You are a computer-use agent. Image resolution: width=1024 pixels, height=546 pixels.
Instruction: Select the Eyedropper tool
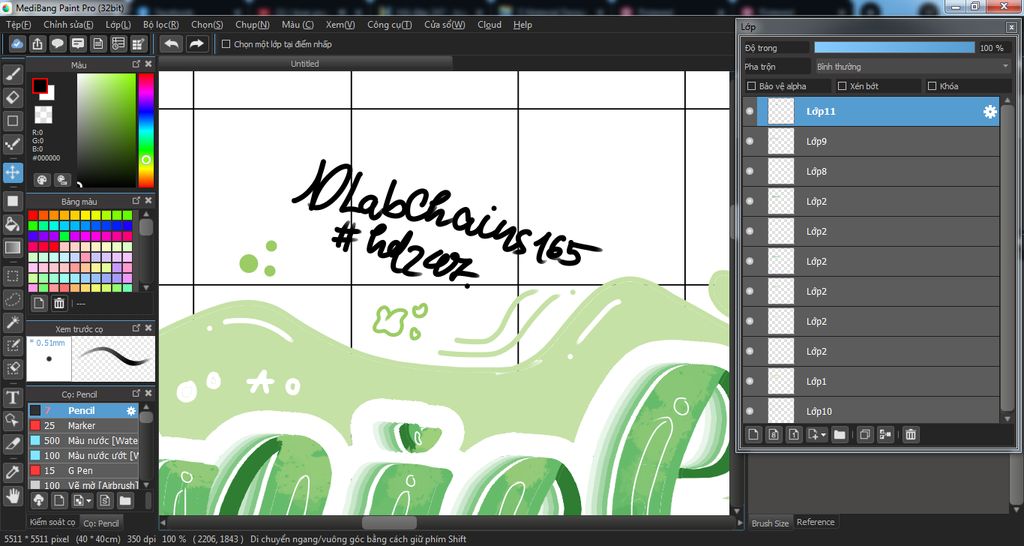(x=12, y=472)
